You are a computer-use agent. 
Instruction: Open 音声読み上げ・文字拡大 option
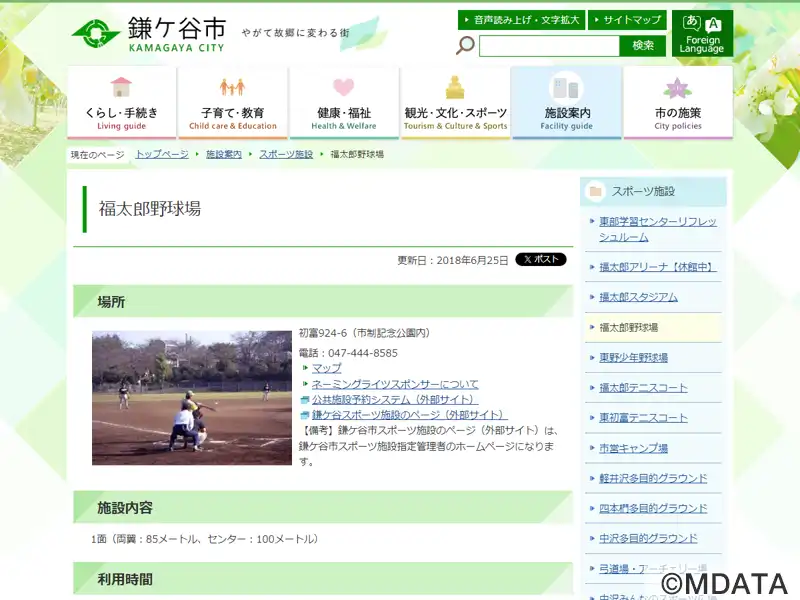click(x=521, y=20)
